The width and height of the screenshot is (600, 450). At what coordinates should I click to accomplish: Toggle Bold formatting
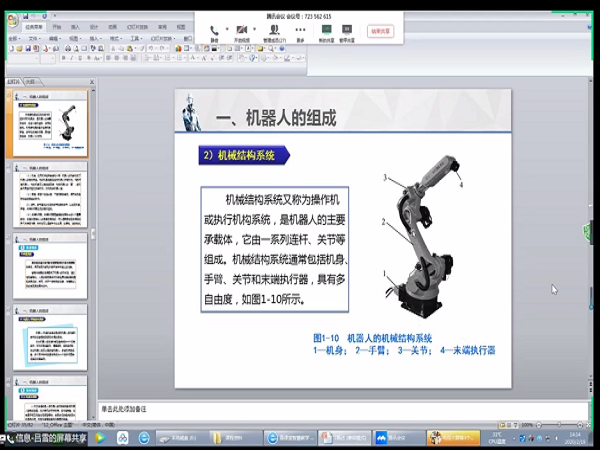click(x=64, y=58)
